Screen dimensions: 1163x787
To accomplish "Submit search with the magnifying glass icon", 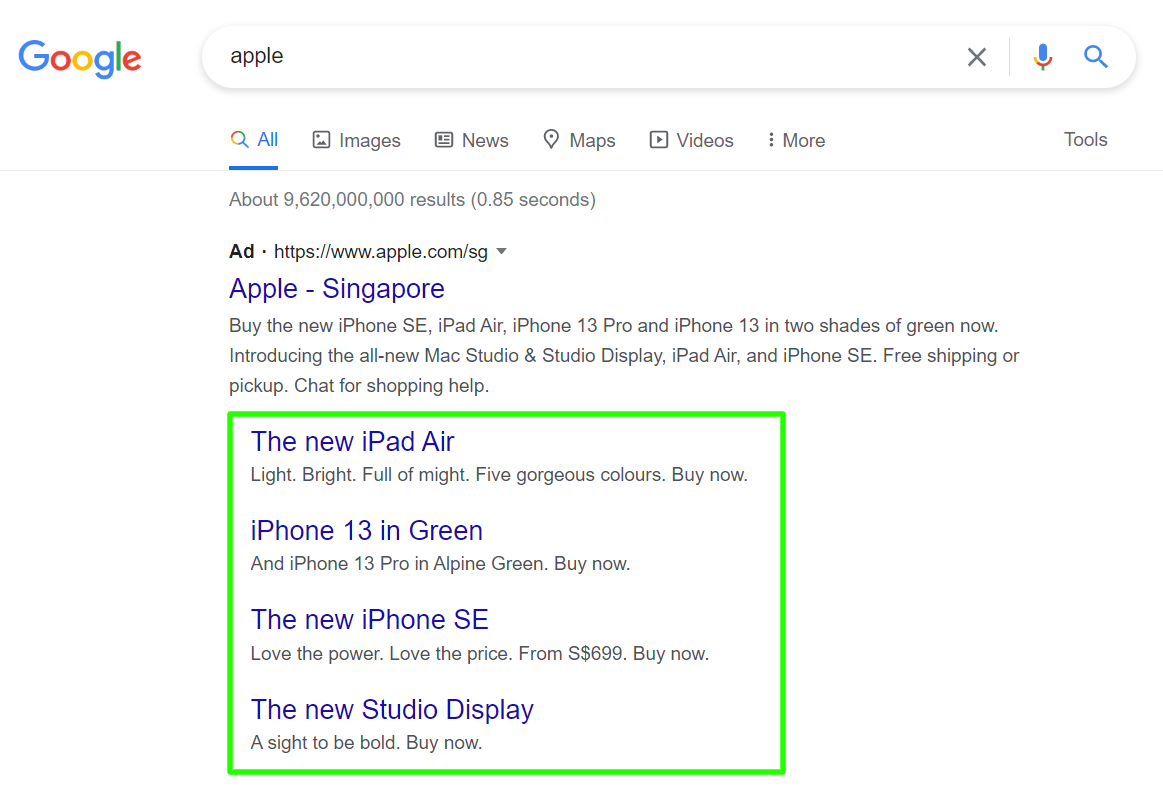I will pyautogui.click(x=1096, y=56).
